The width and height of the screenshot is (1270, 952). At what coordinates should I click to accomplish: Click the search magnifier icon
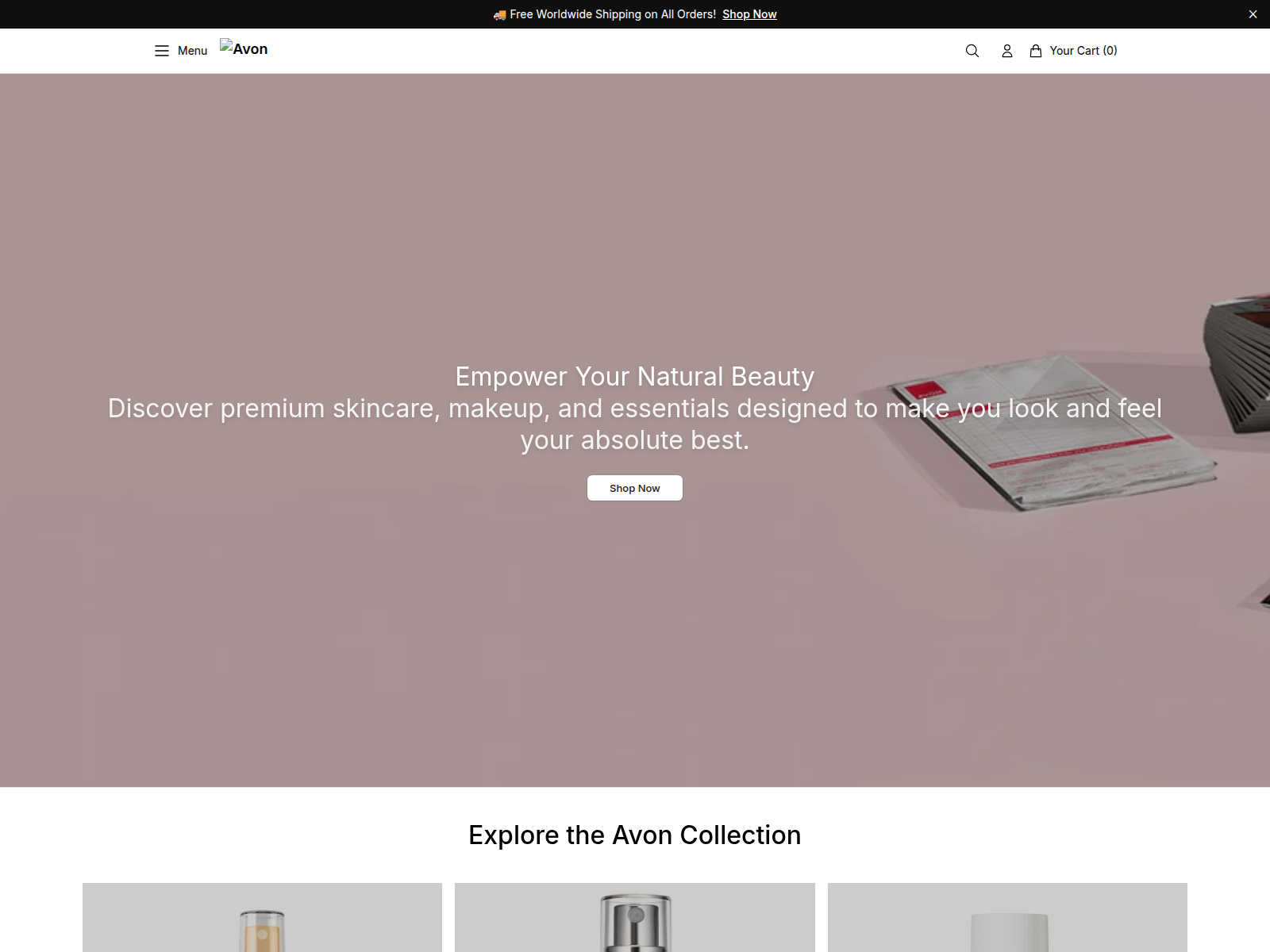pyautogui.click(x=972, y=51)
